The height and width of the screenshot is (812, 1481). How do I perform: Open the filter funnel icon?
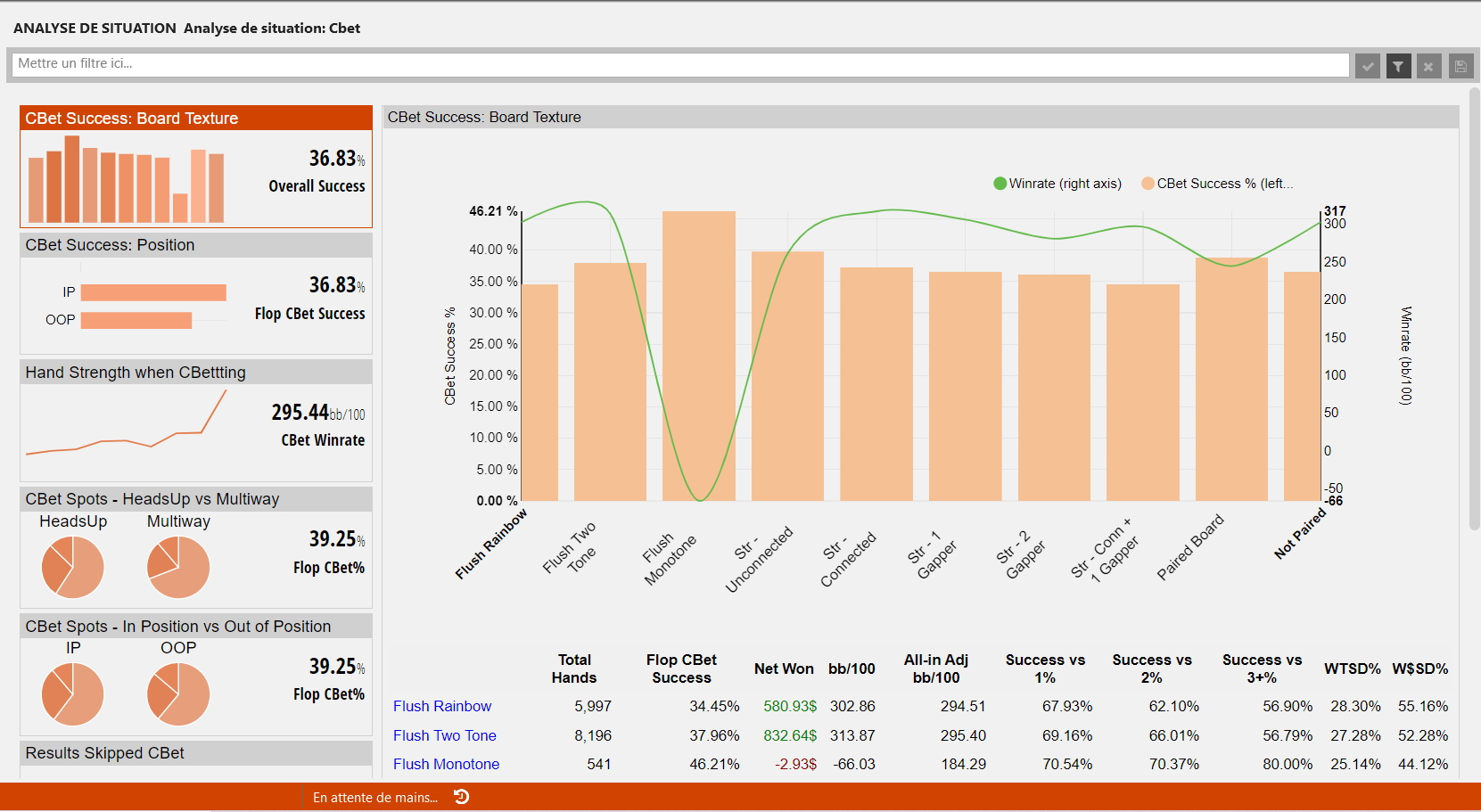(x=1398, y=66)
